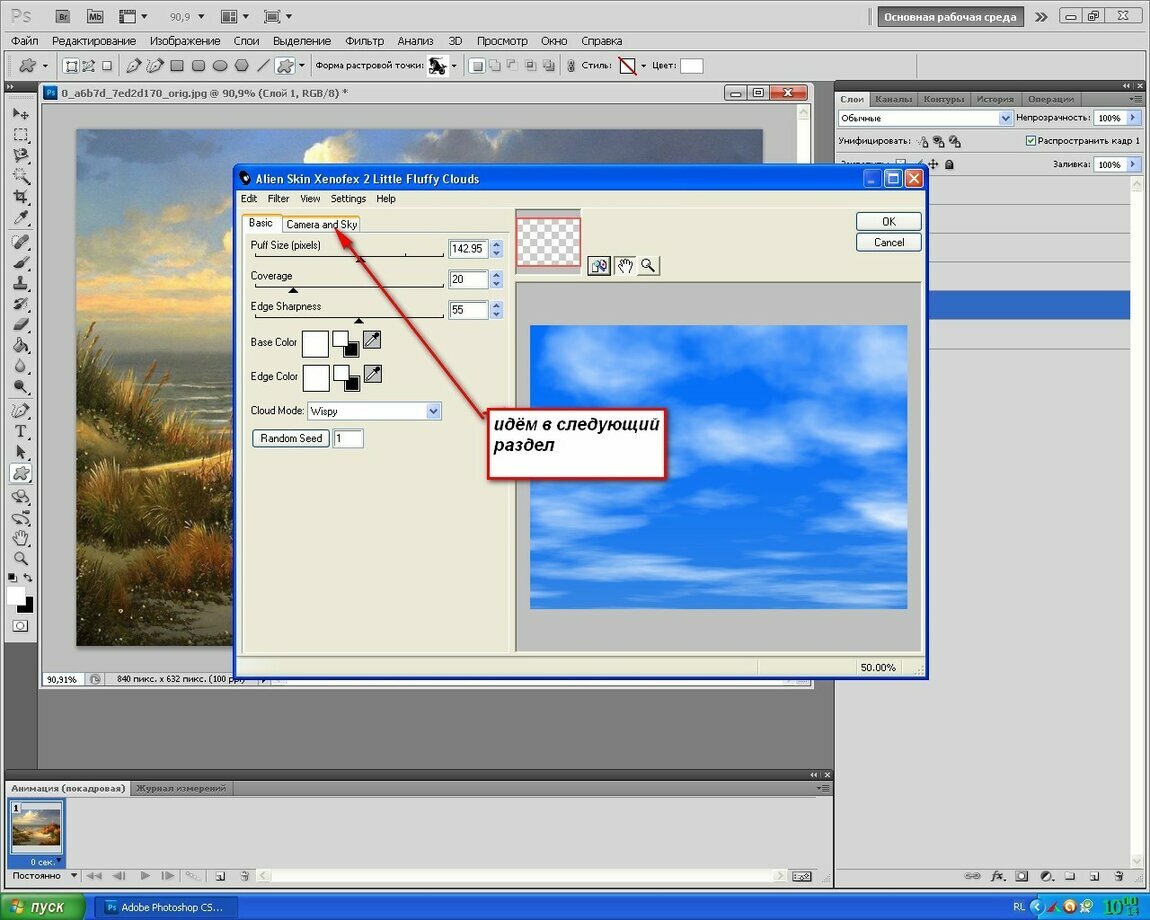Click Adobe Photoshop CS taskbar button
The width and height of the screenshot is (1150, 920).
165,908
